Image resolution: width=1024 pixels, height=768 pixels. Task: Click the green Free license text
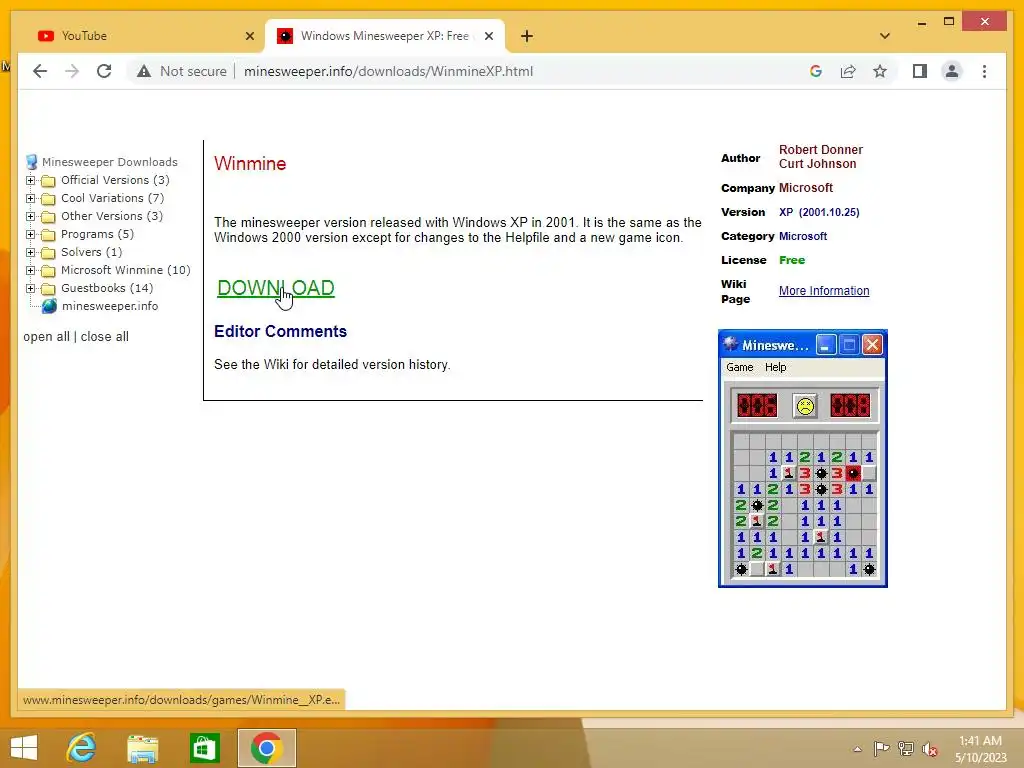pyautogui.click(x=792, y=260)
